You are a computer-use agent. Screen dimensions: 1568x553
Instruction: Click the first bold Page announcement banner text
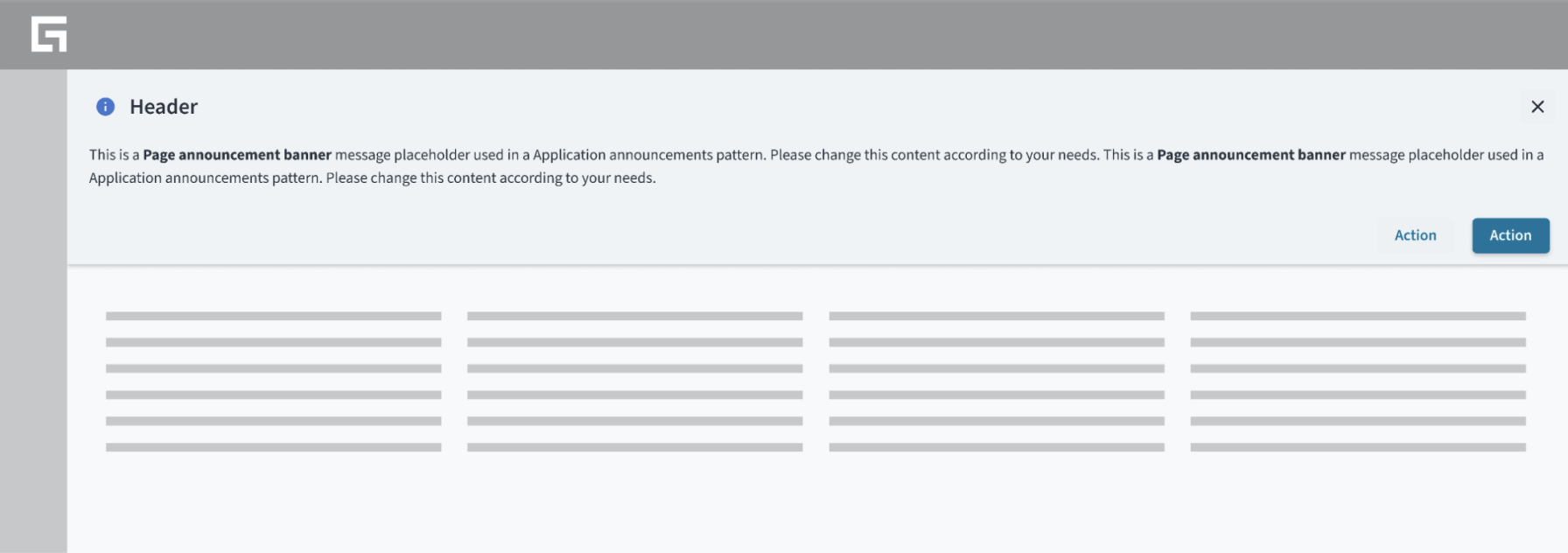coord(237,155)
